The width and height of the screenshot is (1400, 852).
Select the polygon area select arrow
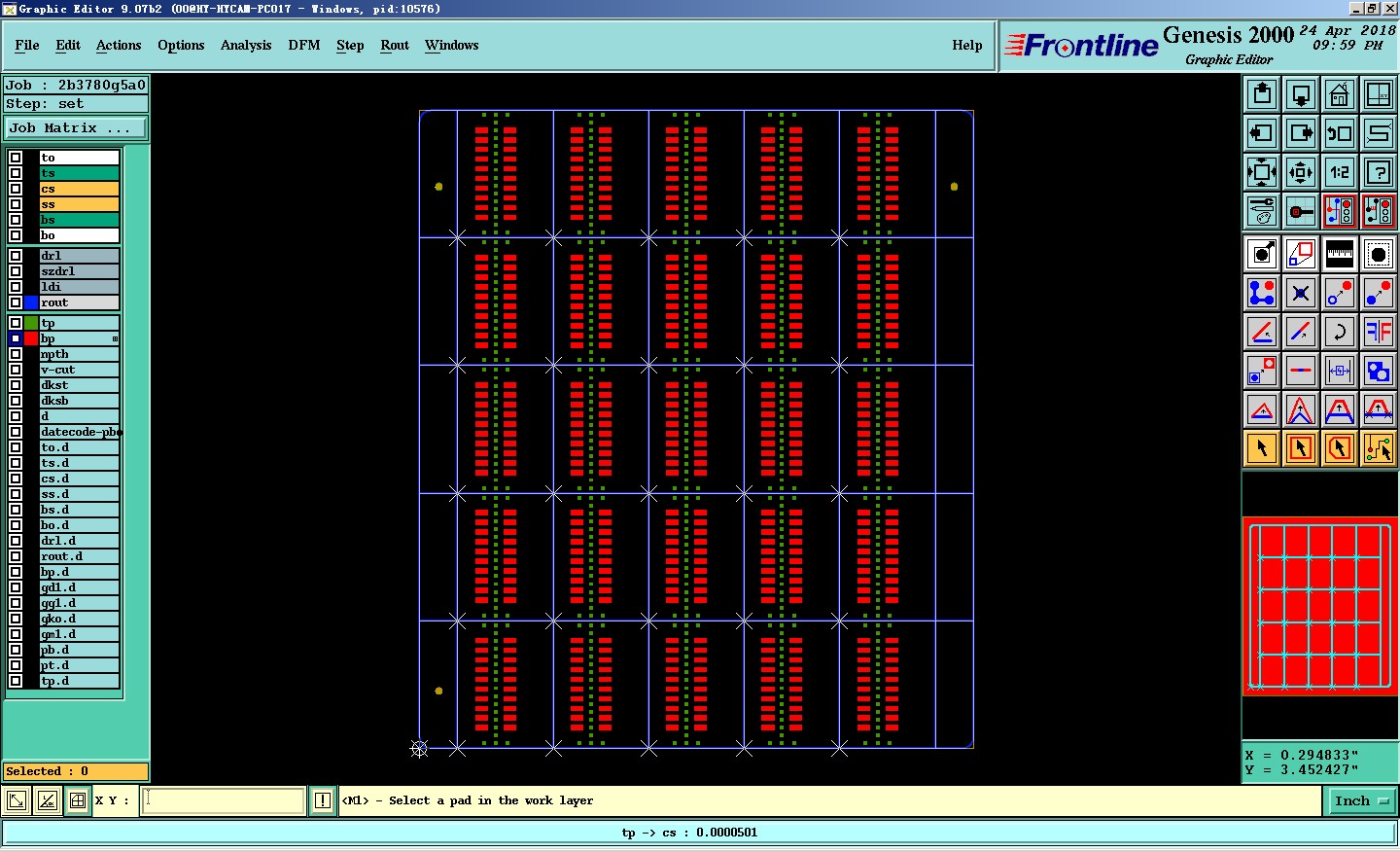point(1340,448)
